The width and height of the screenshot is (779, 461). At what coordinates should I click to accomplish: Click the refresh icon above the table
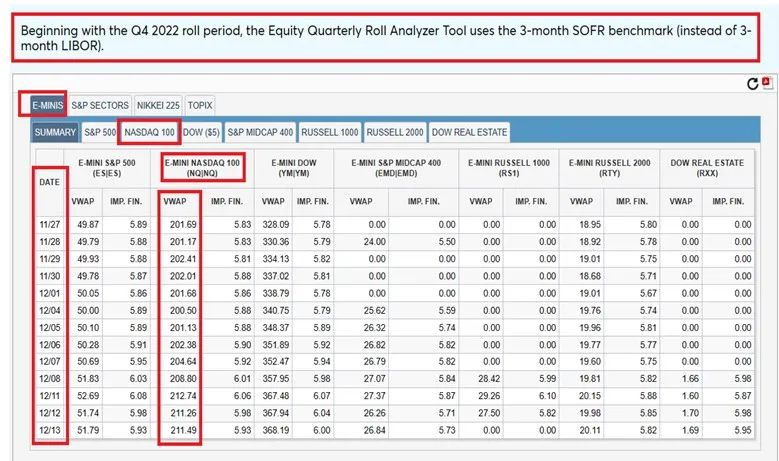click(751, 85)
